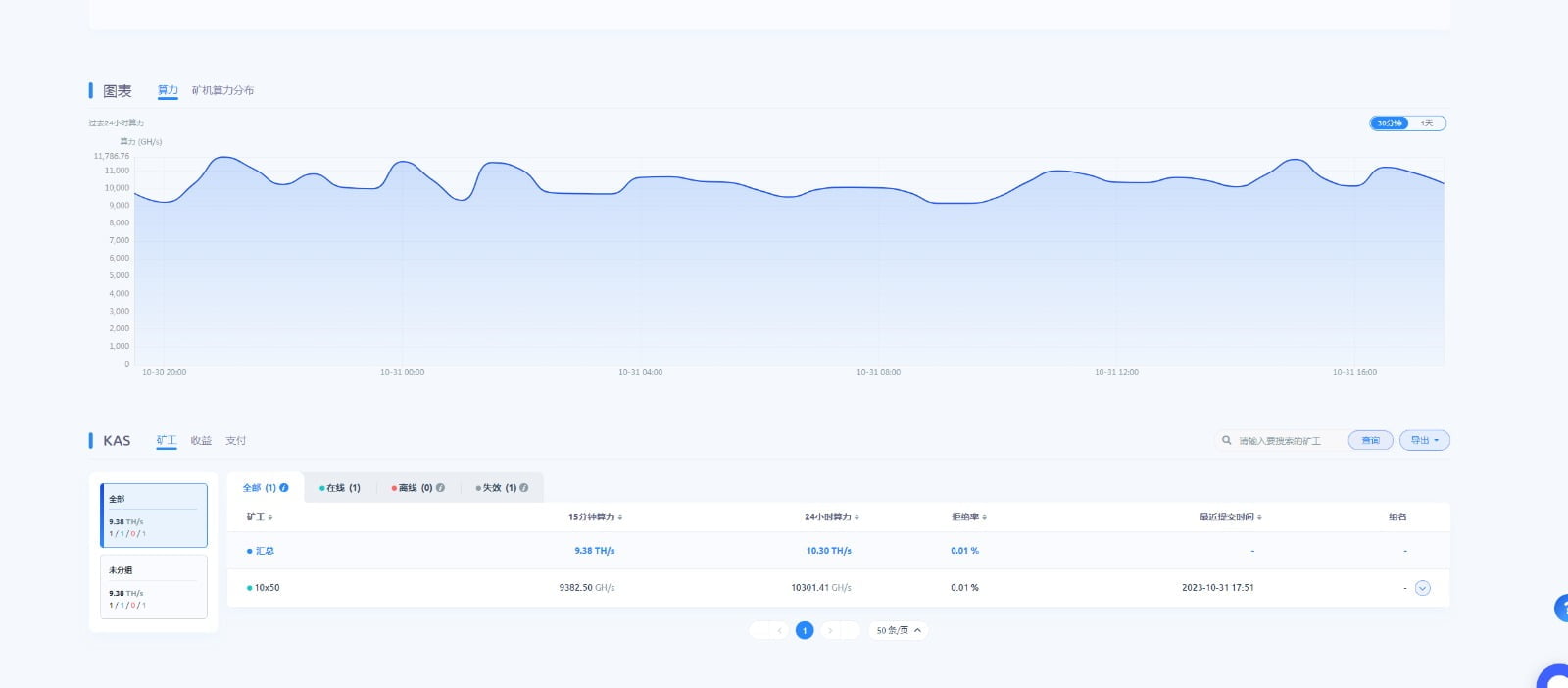The height and width of the screenshot is (688, 1568).
Task: Switch chart interval to 1天
Action: point(1427,123)
